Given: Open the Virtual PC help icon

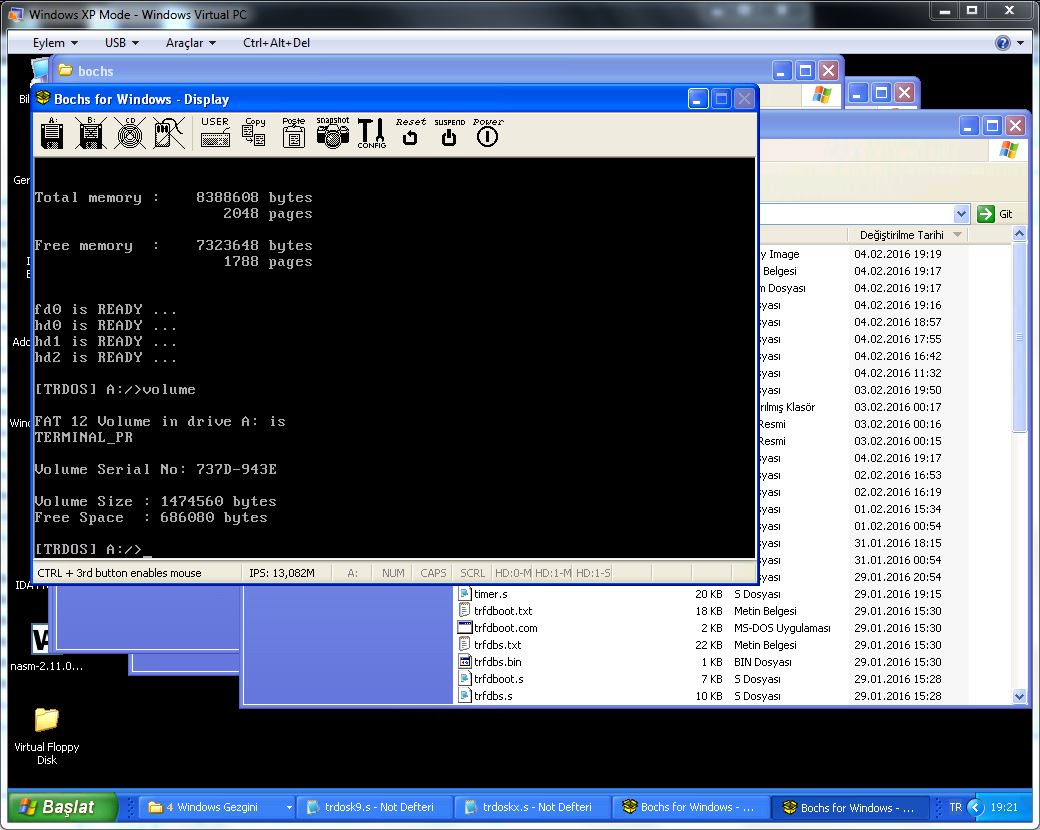Looking at the screenshot, I should 1002,43.
